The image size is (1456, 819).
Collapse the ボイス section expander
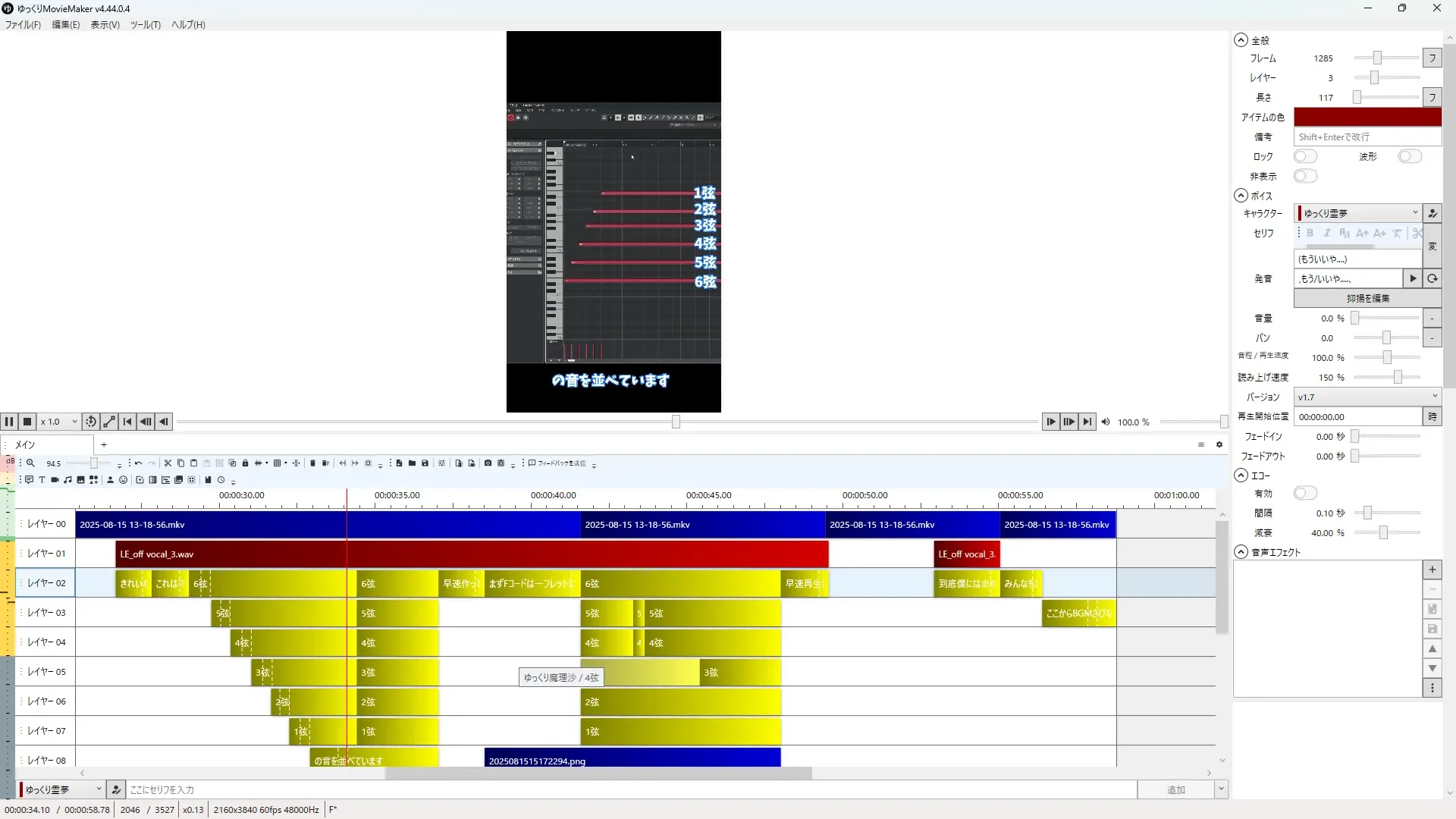(x=1241, y=196)
